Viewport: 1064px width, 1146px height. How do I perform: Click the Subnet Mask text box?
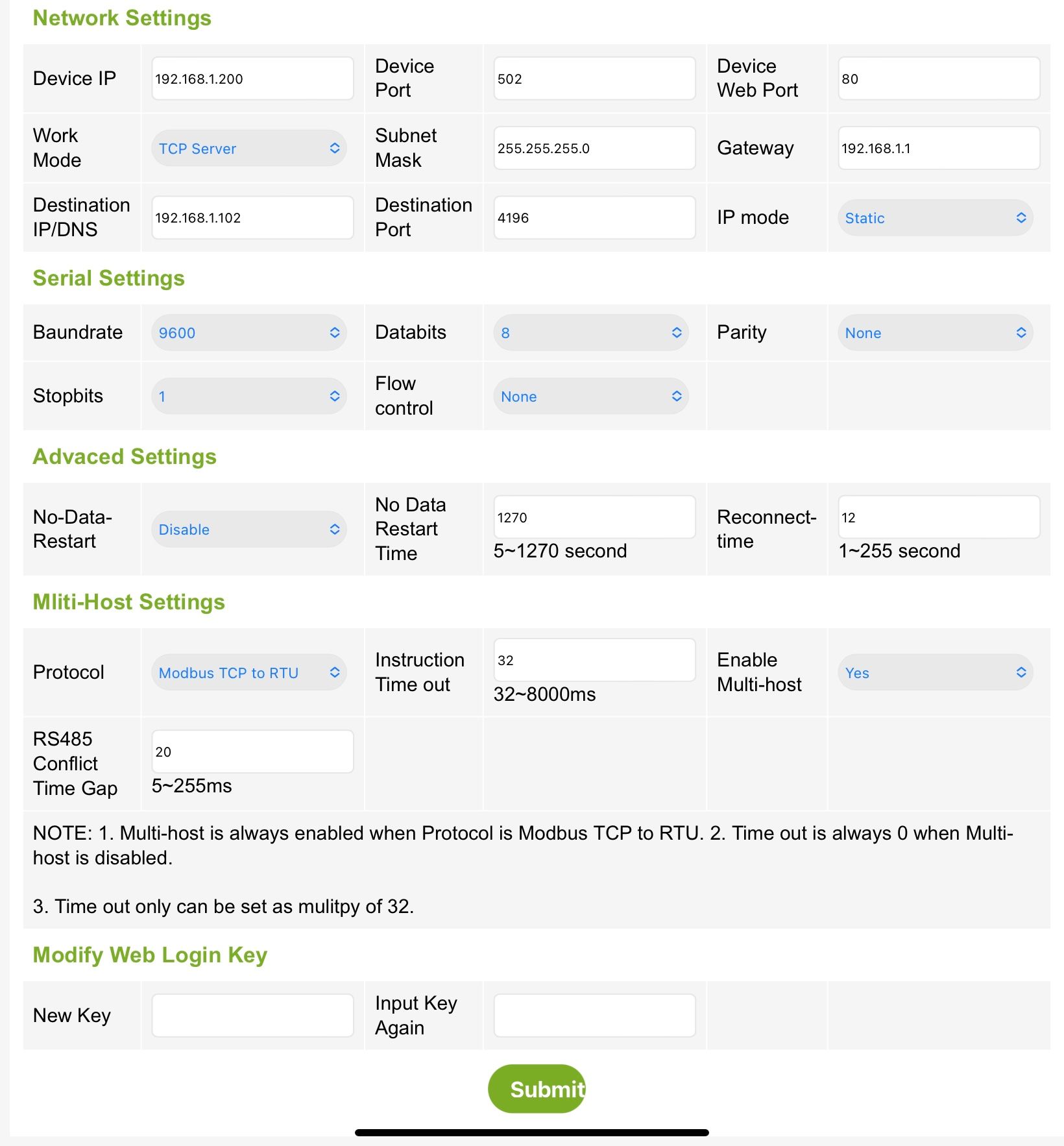594,148
